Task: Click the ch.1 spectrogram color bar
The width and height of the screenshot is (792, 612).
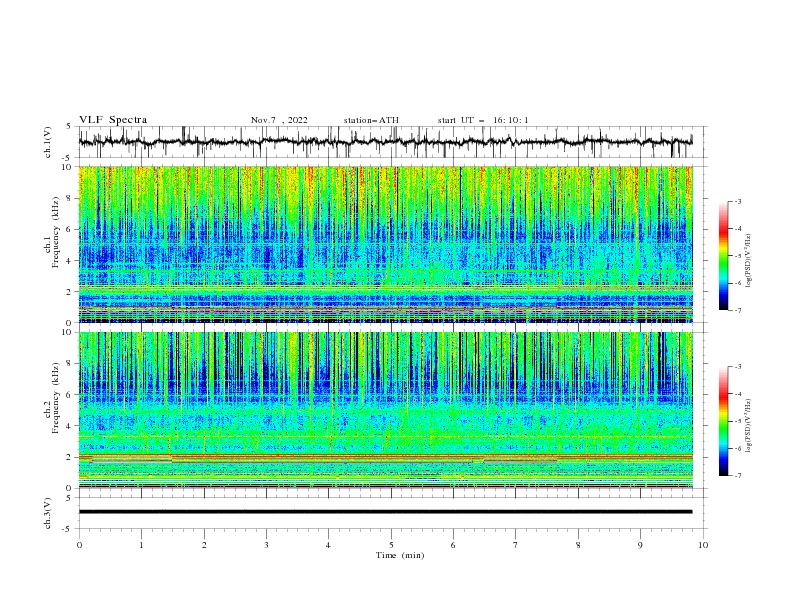Action: click(x=723, y=255)
